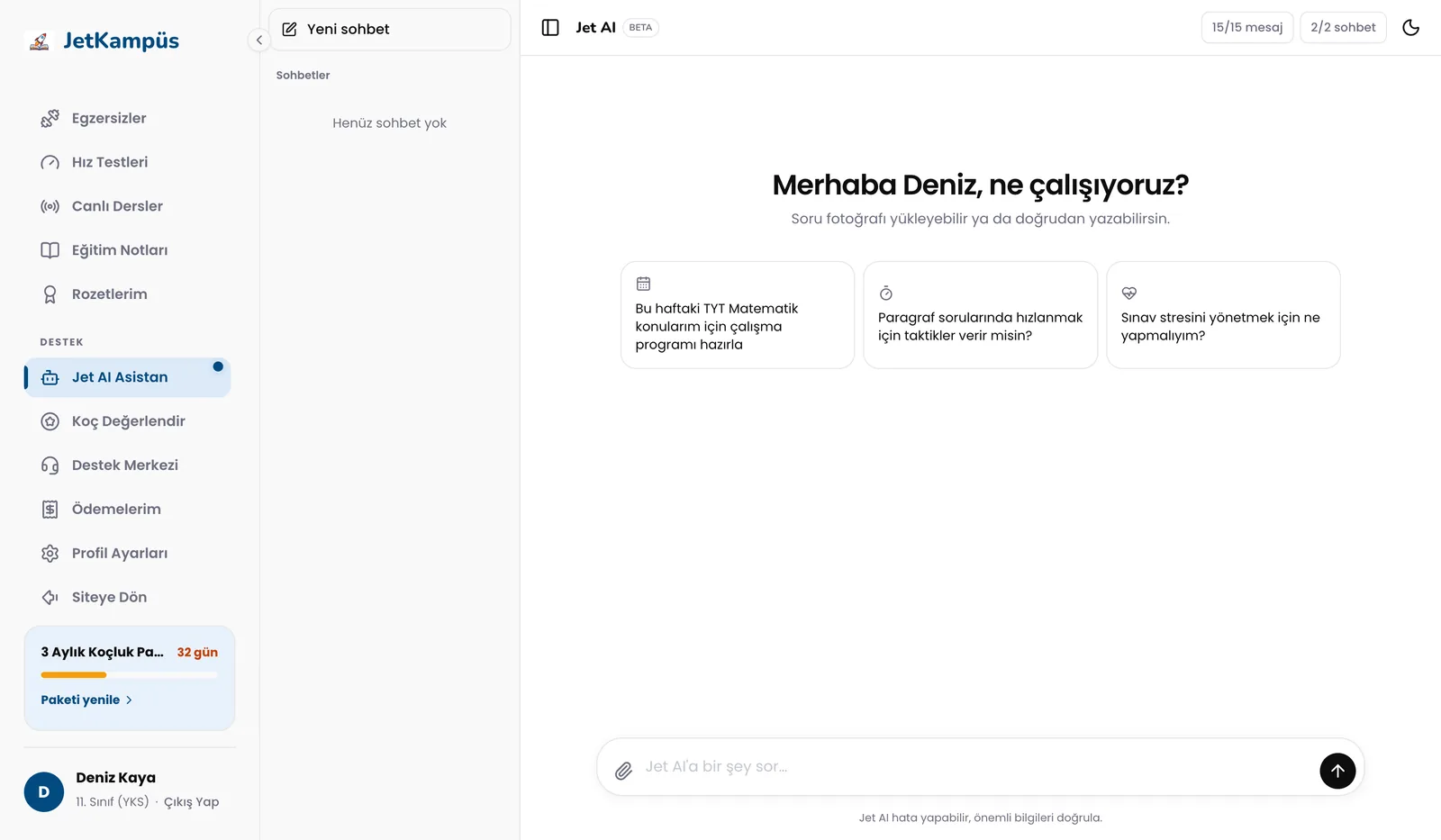Click the BETA badge next to Jet AI
The height and width of the screenshot is (840, 1441).
(x=640, y=28)
